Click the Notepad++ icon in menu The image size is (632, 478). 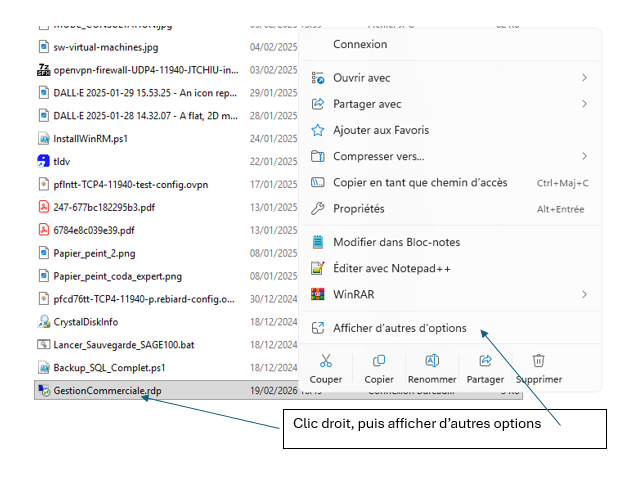coord(318,268)
